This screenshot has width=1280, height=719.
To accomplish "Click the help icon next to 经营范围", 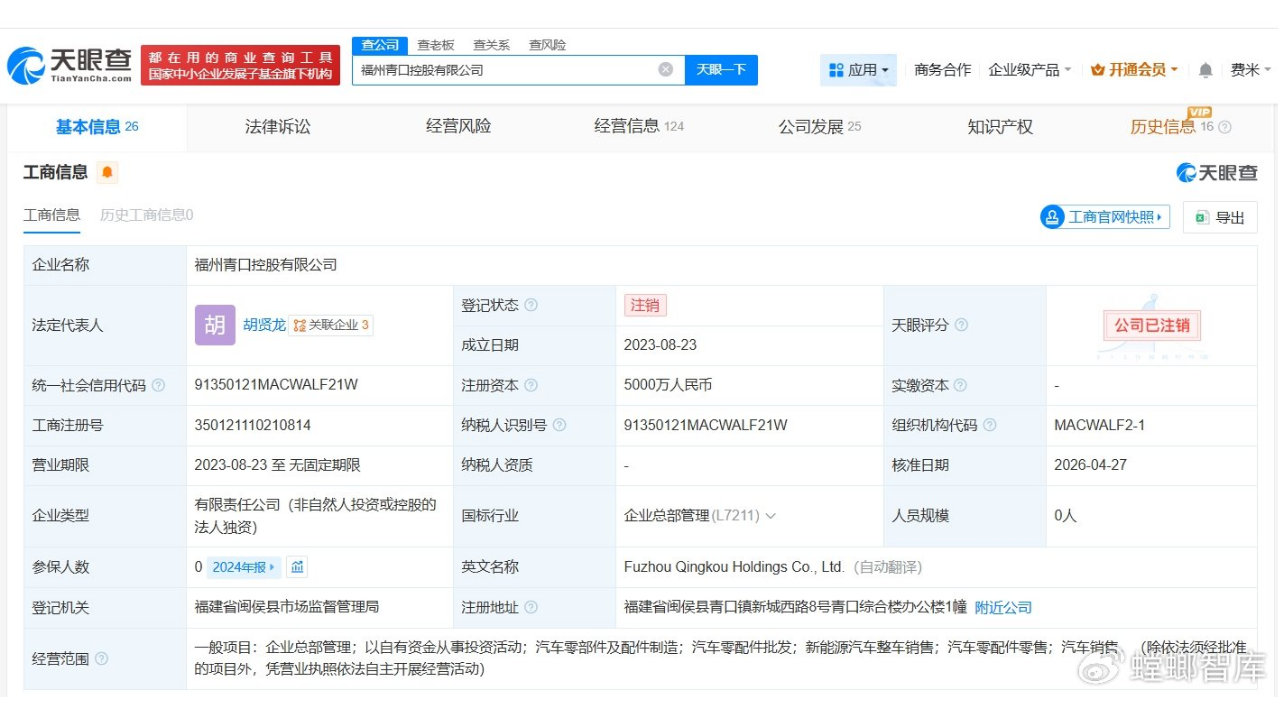I will tap(101, 659).
